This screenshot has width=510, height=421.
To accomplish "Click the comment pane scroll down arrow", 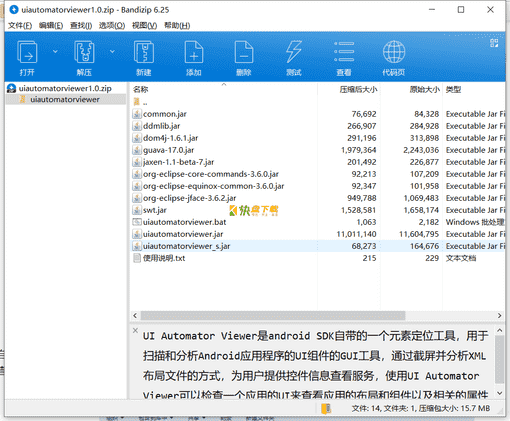I will [499, 393].
